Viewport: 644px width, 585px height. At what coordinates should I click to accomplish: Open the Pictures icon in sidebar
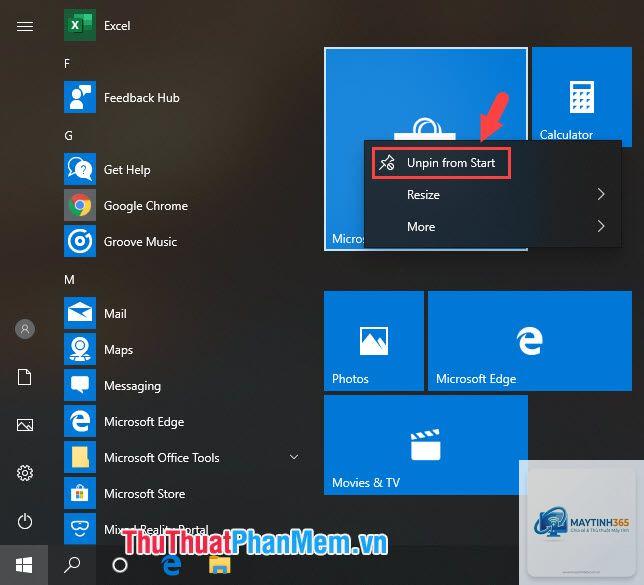coord(25,425)
